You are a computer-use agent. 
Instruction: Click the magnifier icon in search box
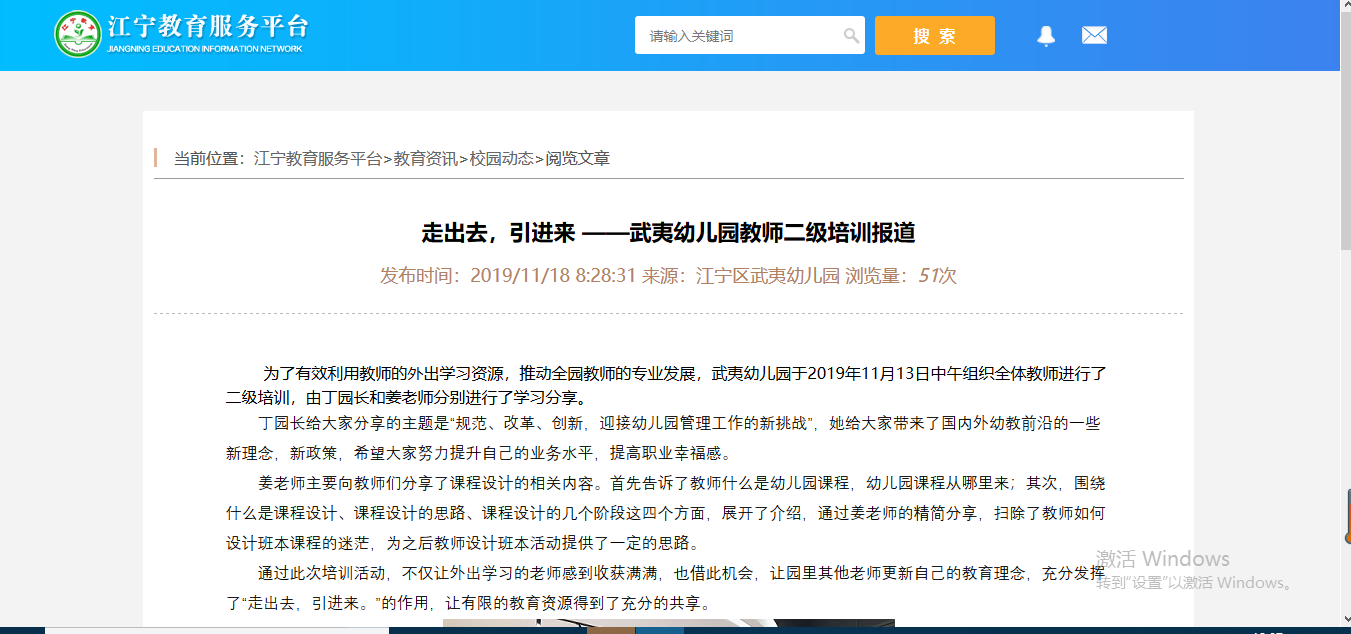tap(851, 36)
